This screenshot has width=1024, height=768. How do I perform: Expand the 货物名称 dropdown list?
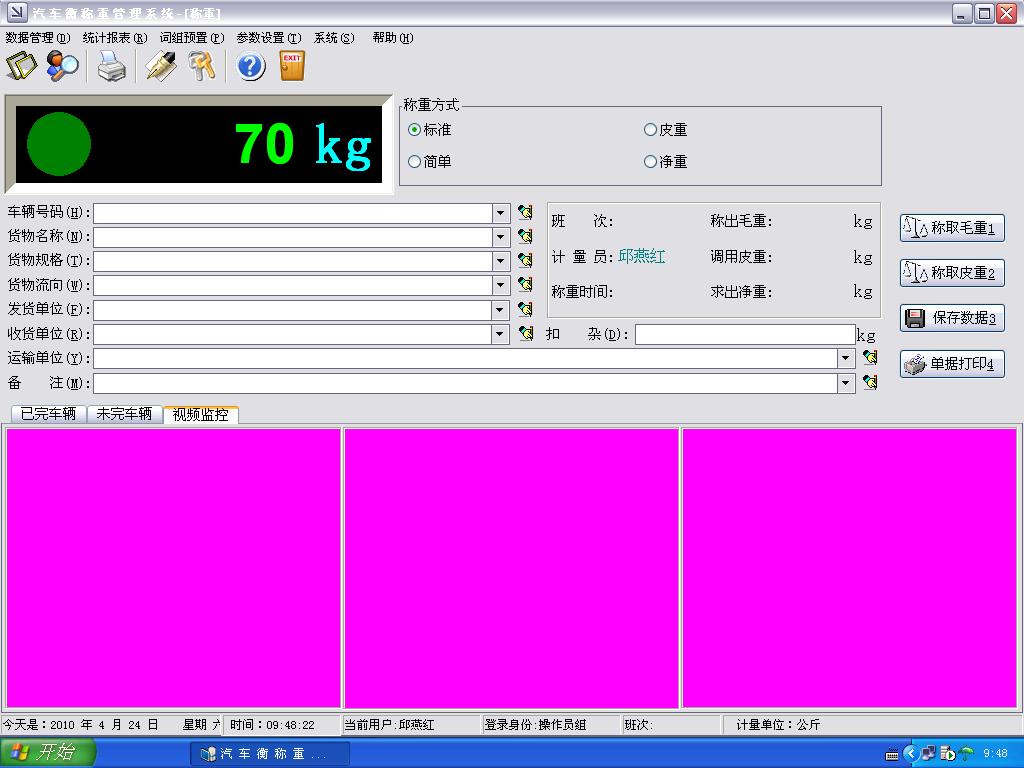coord(501,237)
